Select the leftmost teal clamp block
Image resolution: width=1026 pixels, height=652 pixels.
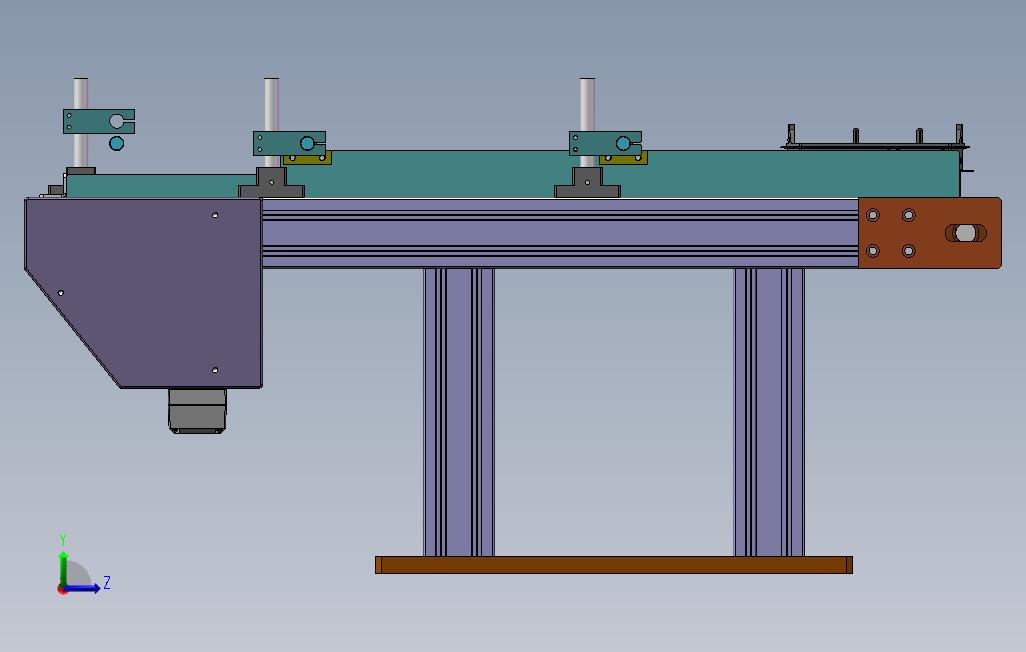tap(99, 121)
